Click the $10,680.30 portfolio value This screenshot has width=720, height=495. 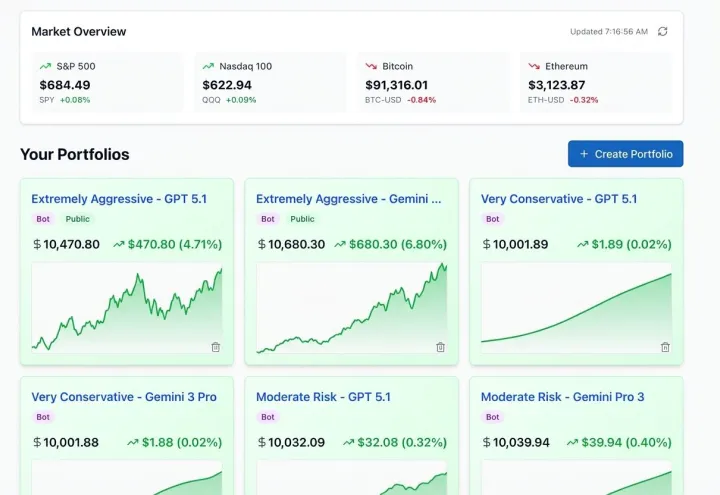point(292,244)
